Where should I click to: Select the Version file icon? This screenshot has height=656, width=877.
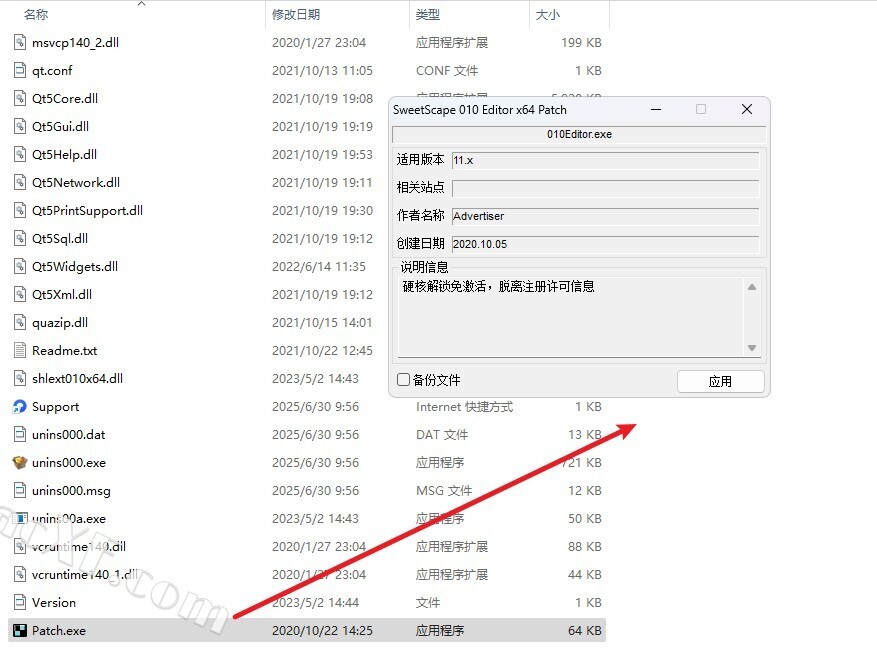[x=20, y=602]
